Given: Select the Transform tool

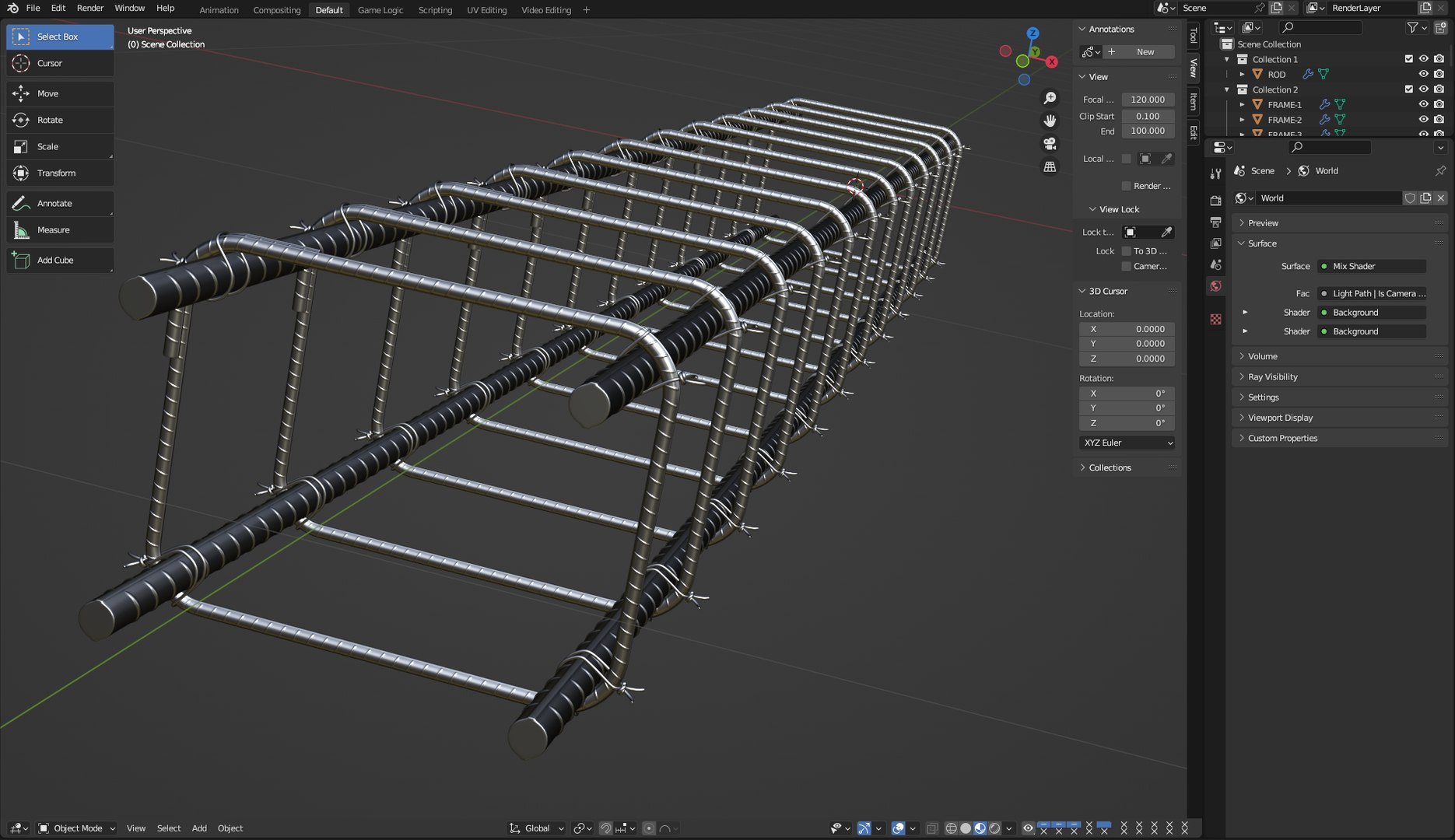Looking at the screenshot, I should point(60,173).
